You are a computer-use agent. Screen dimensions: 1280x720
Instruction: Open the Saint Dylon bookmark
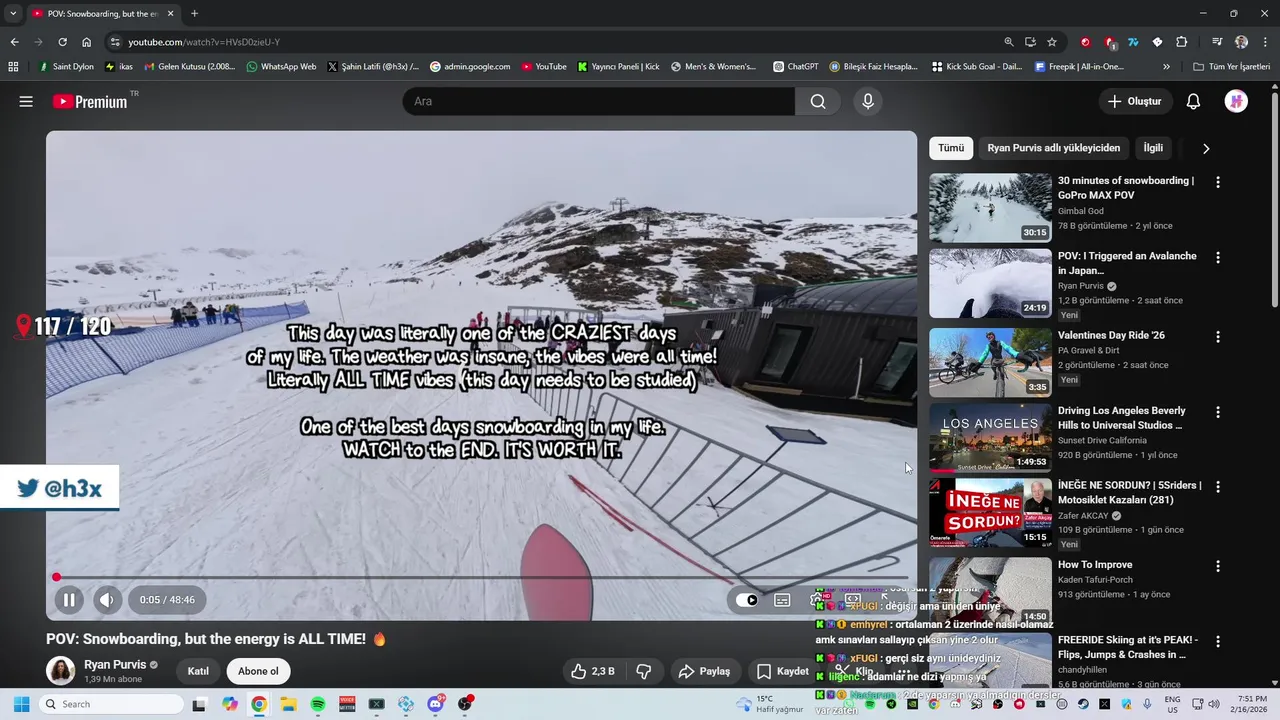point(66,67)
